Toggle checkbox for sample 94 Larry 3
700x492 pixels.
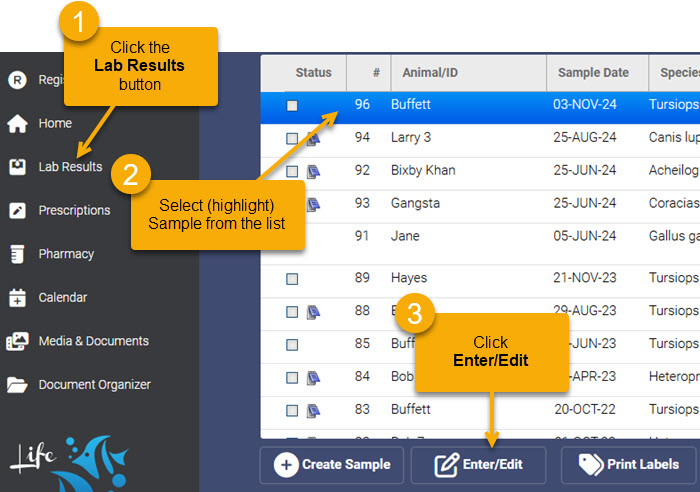292,138
